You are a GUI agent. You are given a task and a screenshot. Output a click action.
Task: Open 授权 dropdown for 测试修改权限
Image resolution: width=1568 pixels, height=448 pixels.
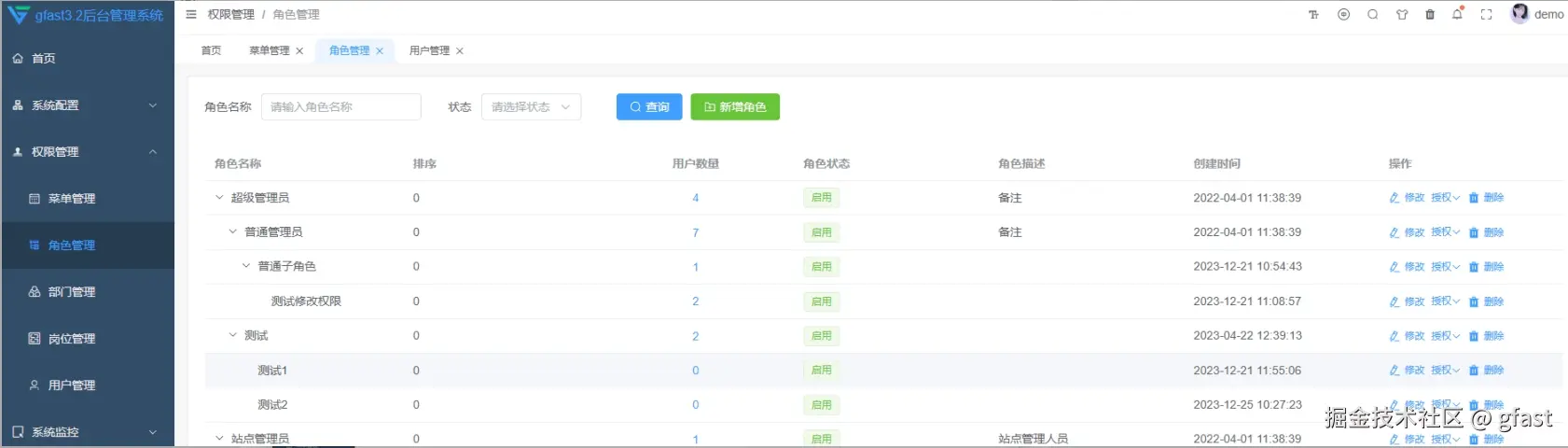[1445, 301]
